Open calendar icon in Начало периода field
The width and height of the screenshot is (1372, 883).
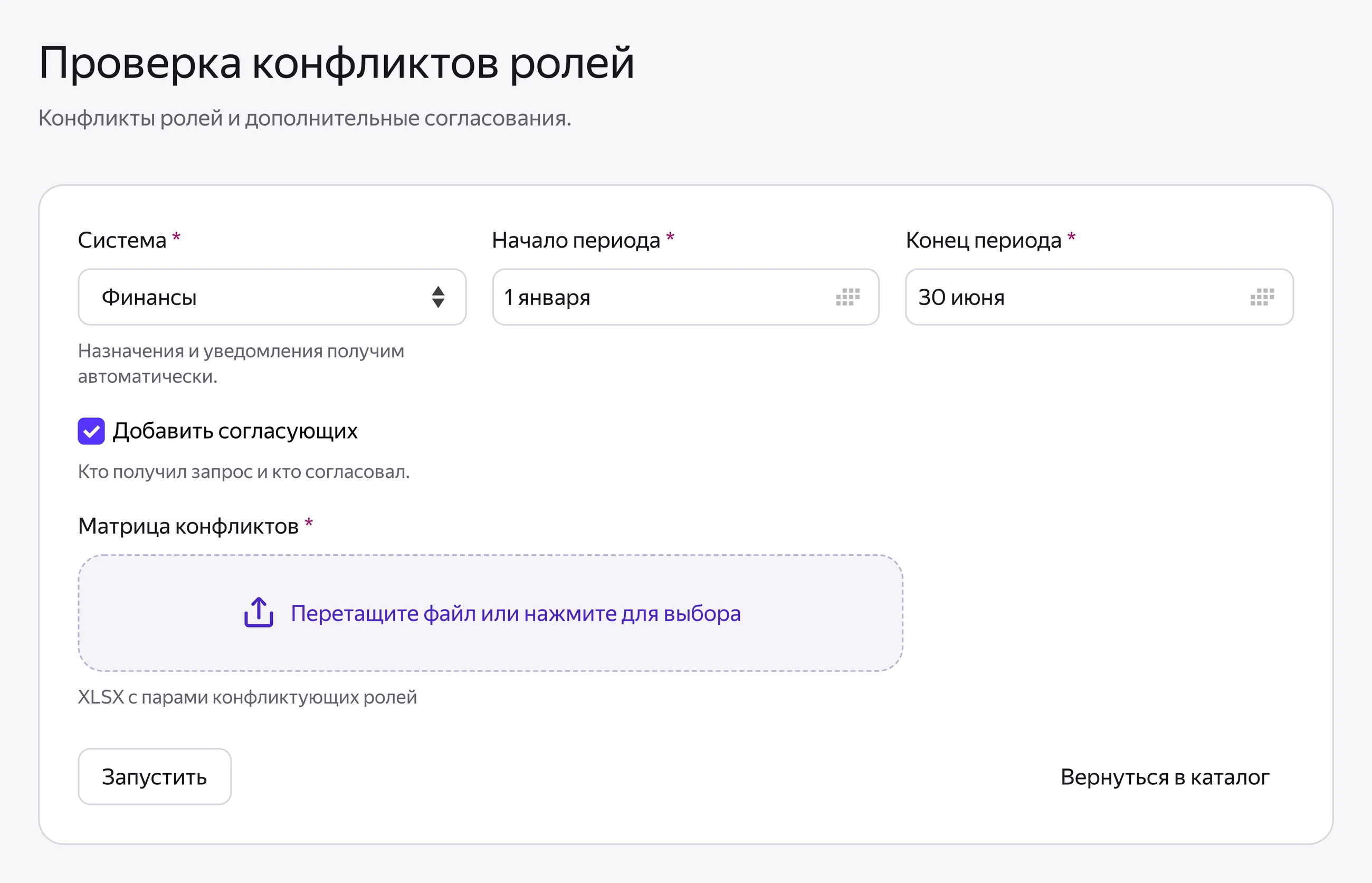(847, 297)
